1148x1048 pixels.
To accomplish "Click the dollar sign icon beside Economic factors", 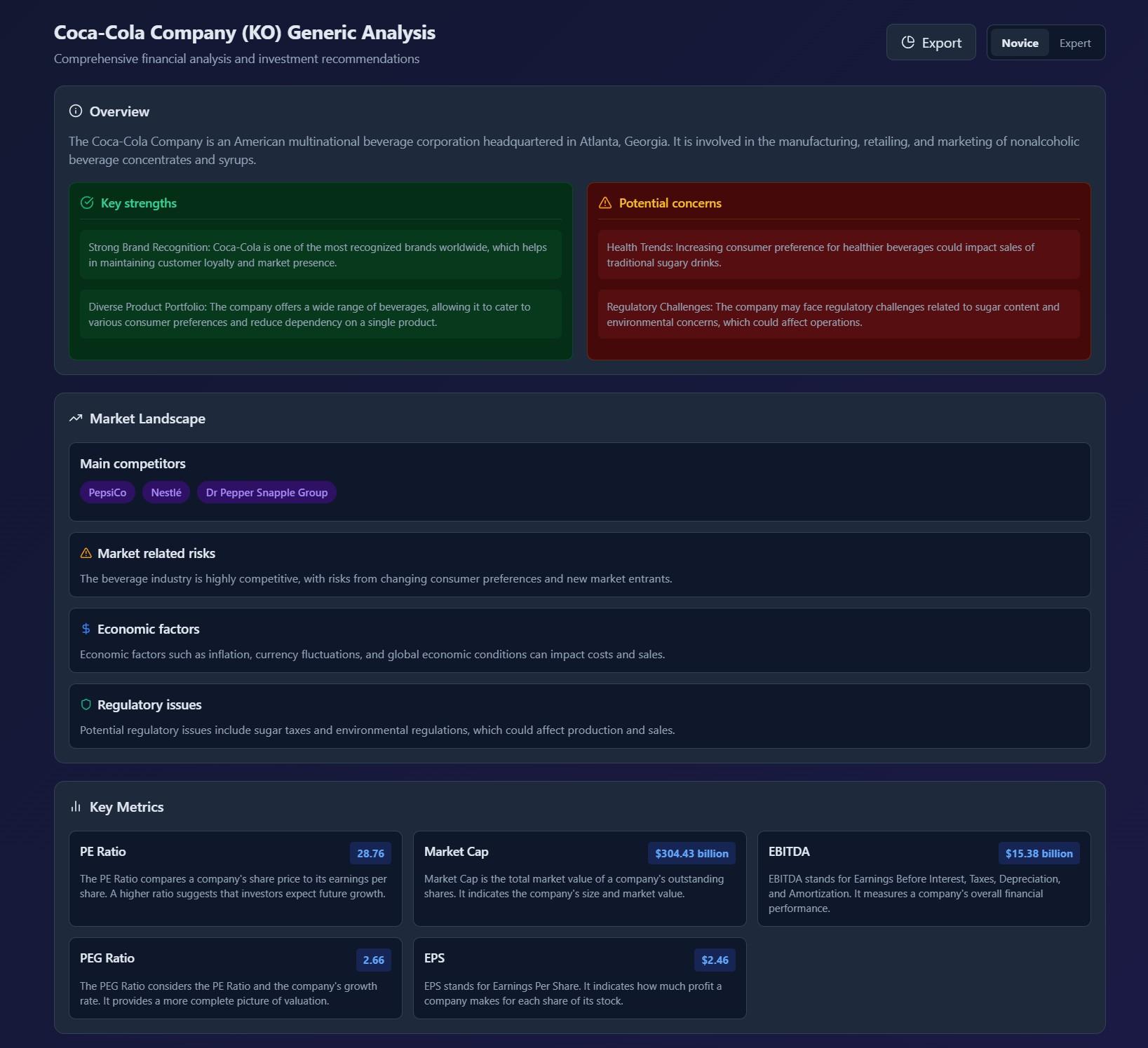I will tap(86, 629).
